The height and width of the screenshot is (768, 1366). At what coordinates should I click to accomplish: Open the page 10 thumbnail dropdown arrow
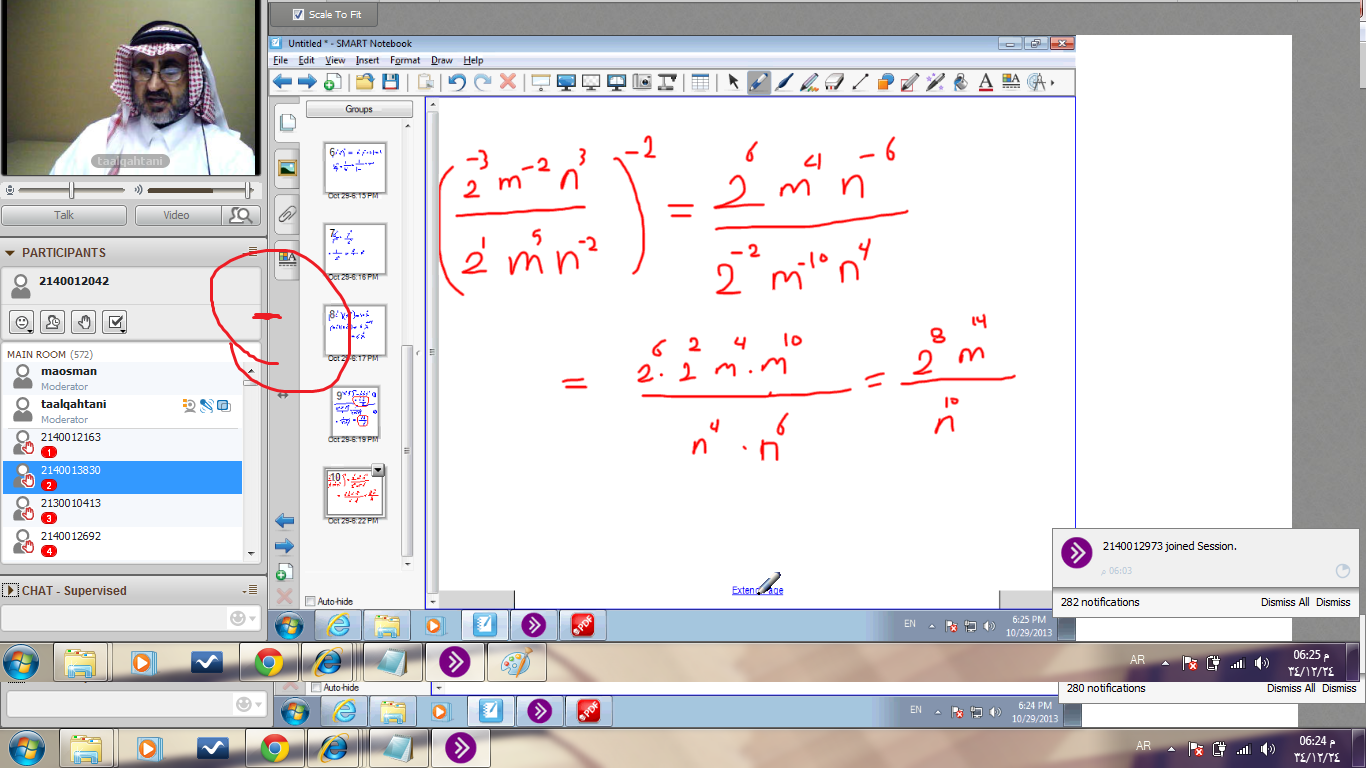pyautogui.click(x=378, y=470)
